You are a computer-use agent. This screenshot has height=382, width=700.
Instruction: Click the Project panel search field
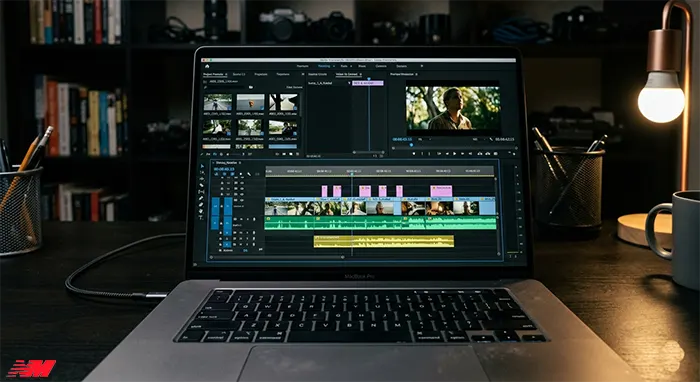224,87
